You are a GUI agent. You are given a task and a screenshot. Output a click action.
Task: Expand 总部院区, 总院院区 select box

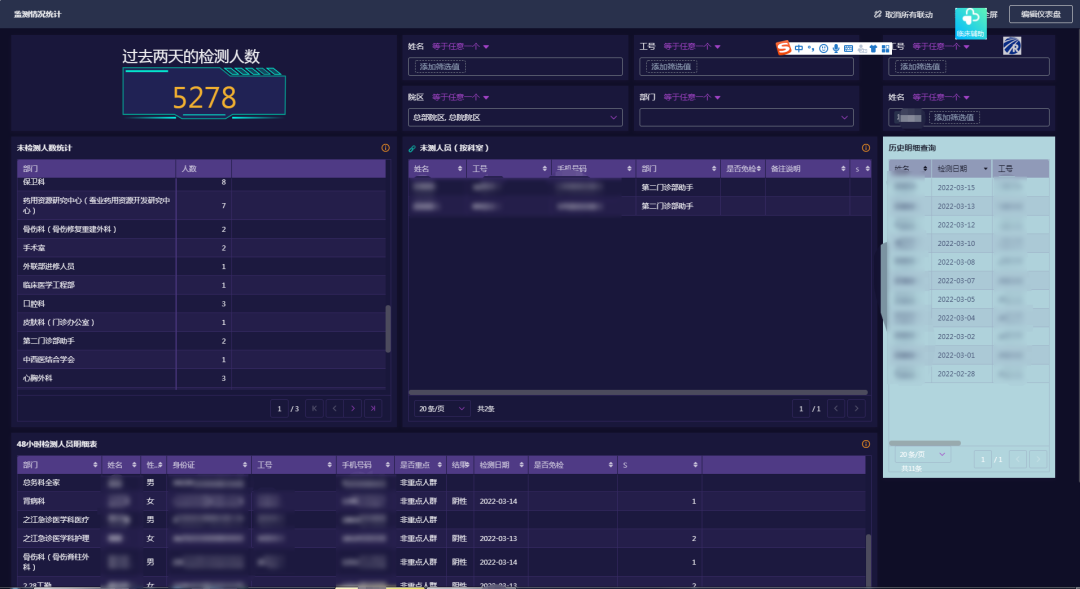515,118
